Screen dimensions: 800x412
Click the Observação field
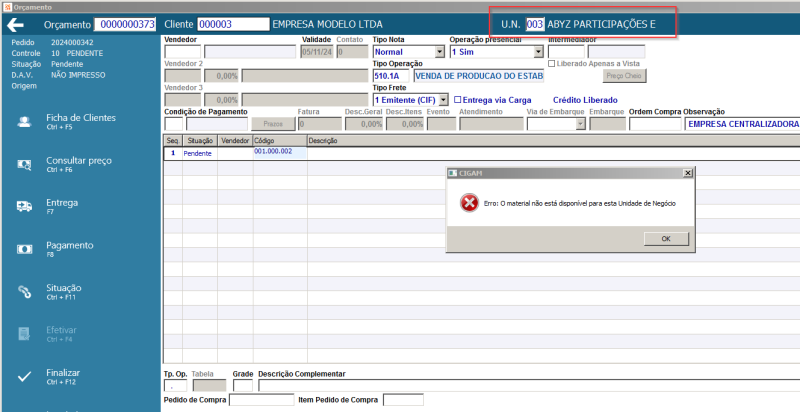pos(742,124)
